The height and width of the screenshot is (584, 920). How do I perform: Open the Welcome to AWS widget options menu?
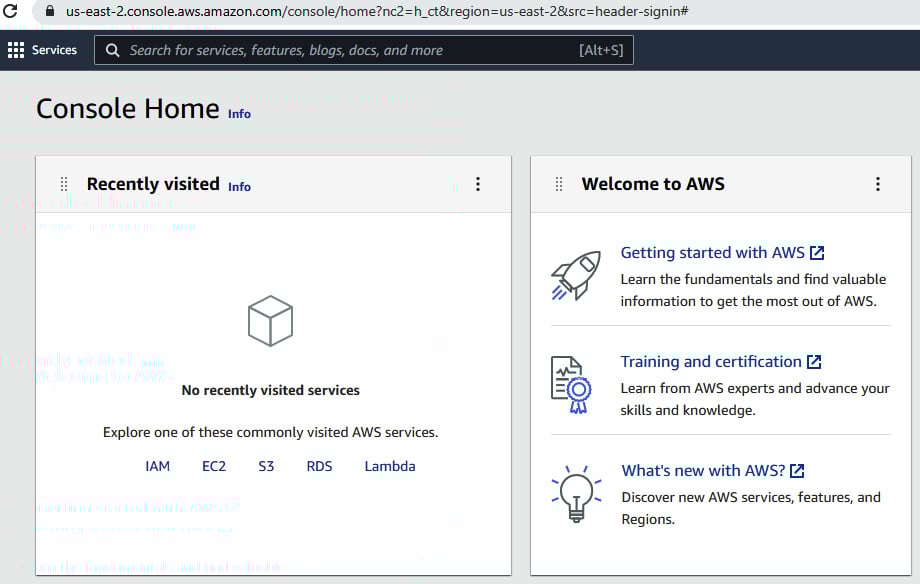pos(878,184)
